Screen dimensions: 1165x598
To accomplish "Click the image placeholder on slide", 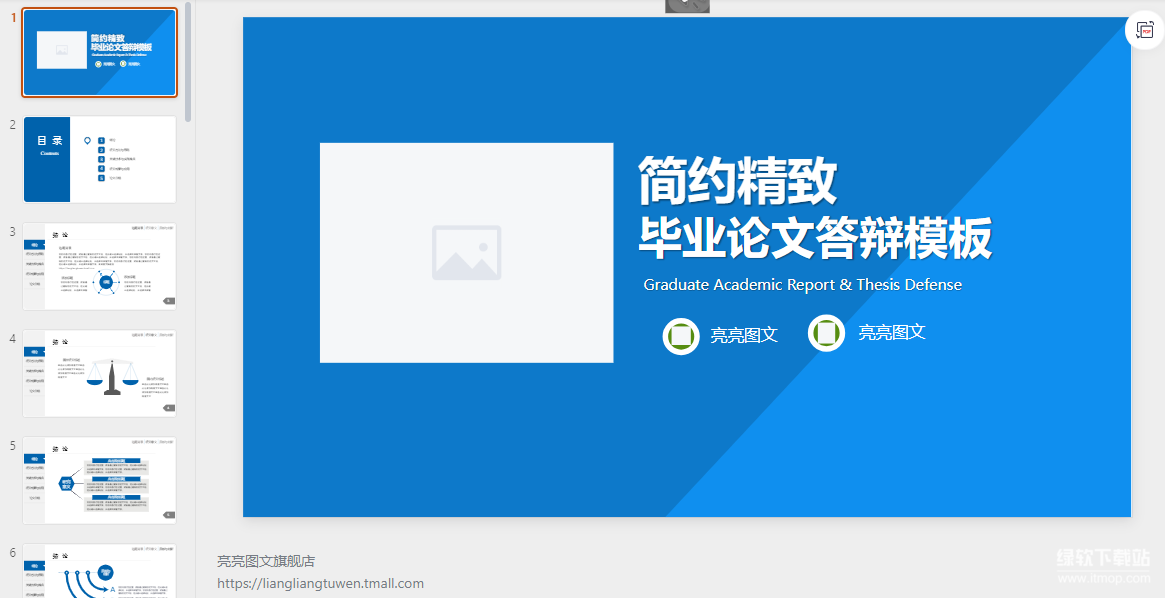I will (467, 253).
